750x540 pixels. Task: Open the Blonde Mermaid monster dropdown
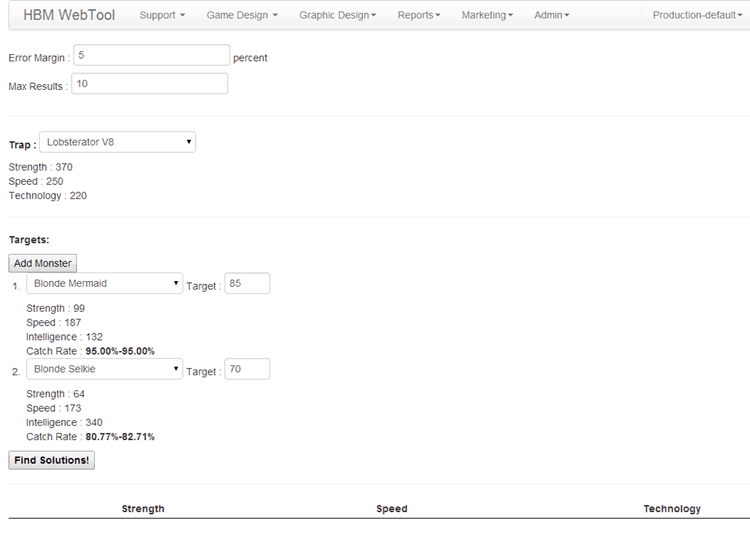tap(104, 284)
